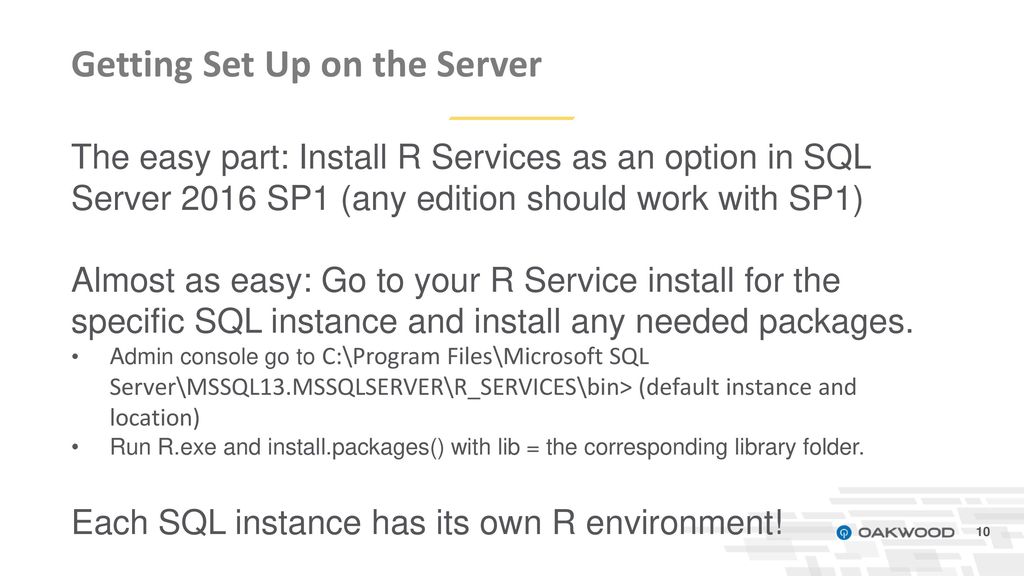Click the paragraph starting Almost as easy

[492, 300]
